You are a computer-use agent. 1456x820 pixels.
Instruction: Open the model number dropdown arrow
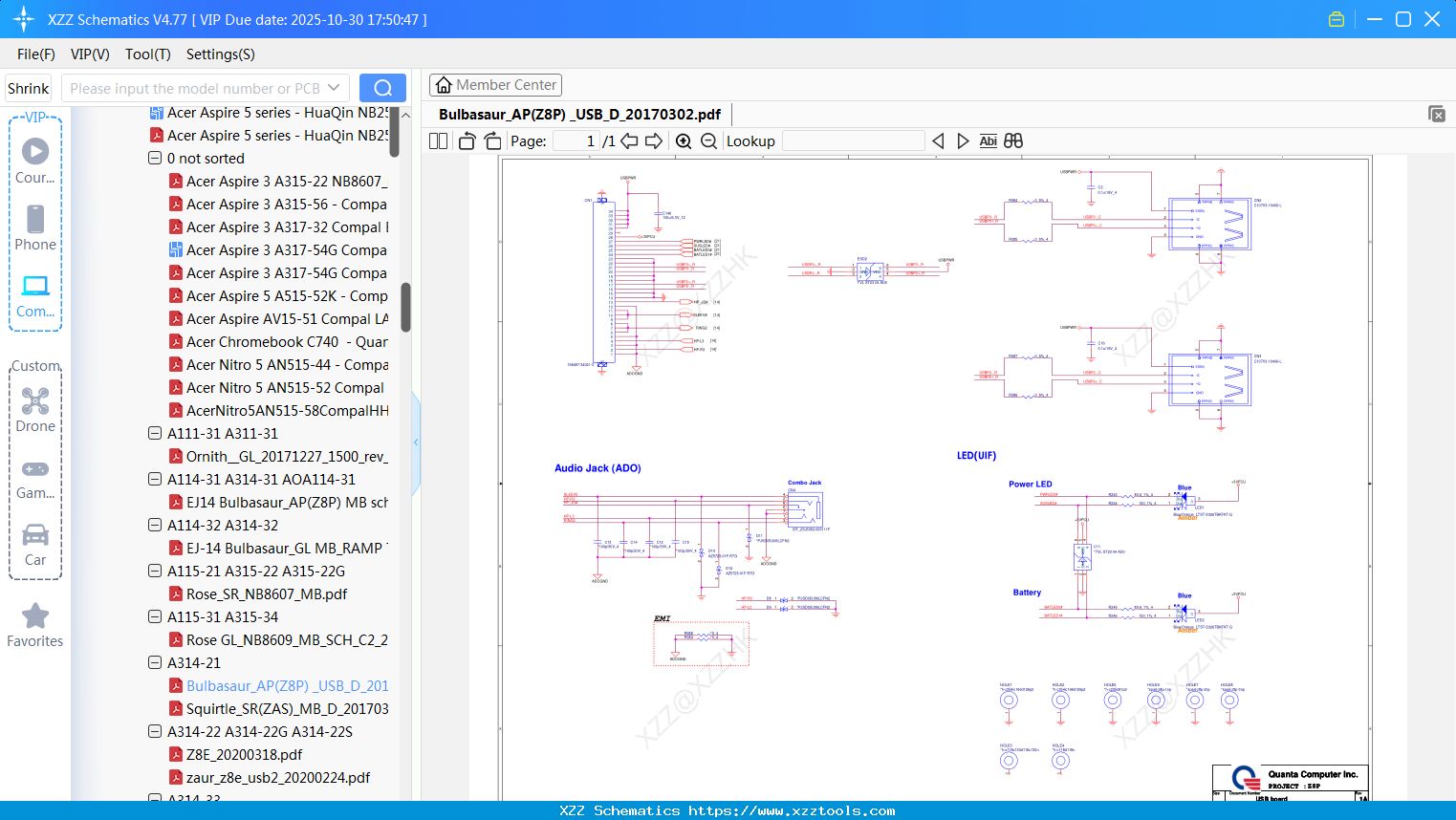pos(334,88)
